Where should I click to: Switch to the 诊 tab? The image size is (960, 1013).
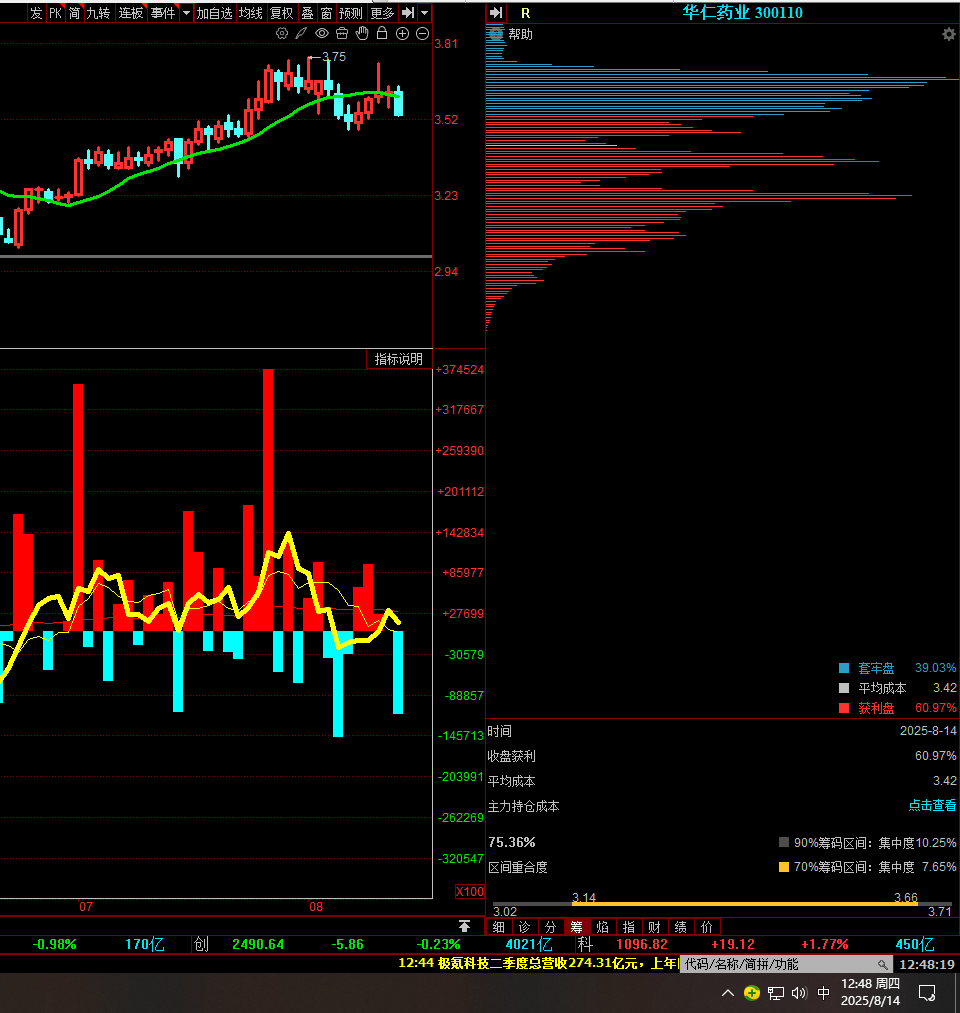pyautogui.click(x=525, y=927)
